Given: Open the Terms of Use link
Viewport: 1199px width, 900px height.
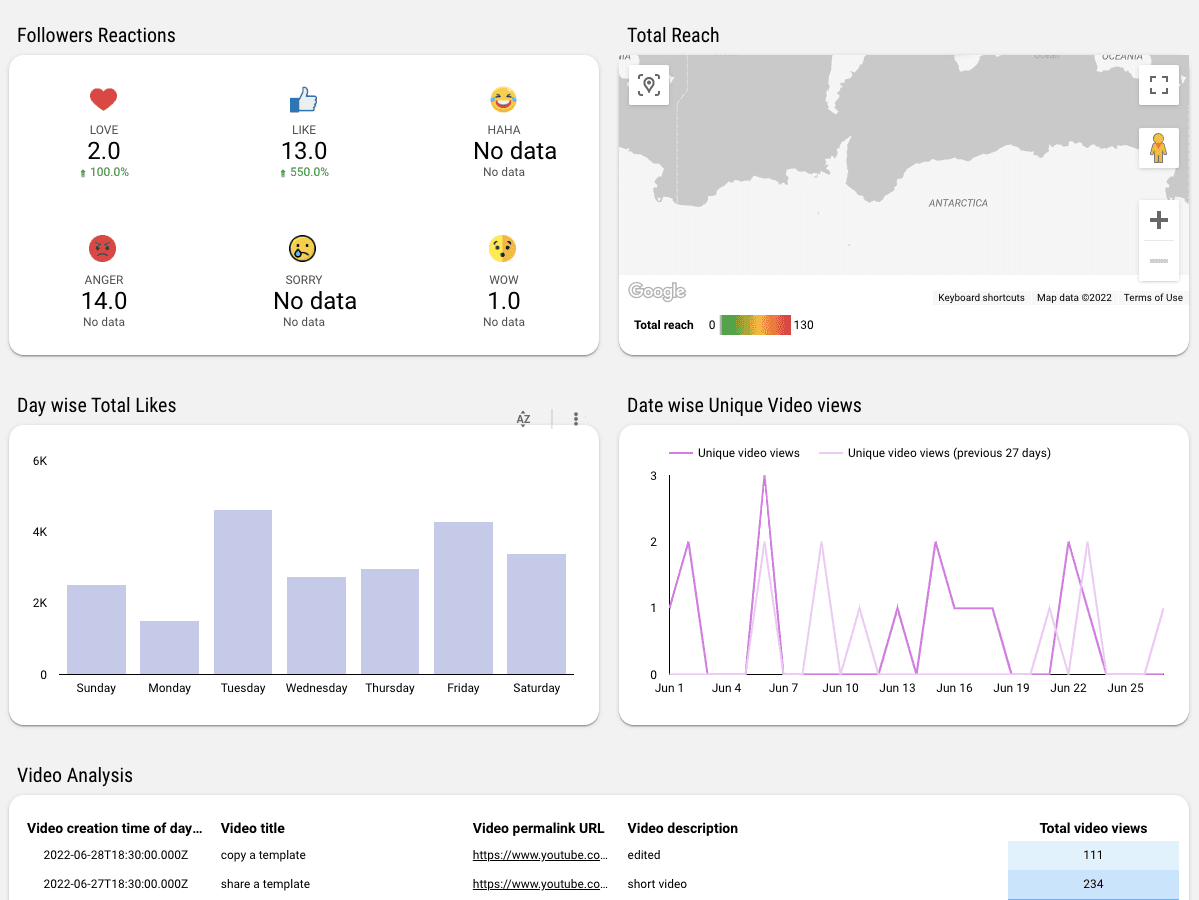Looking at the screenshot, I should click(1152, 297).
